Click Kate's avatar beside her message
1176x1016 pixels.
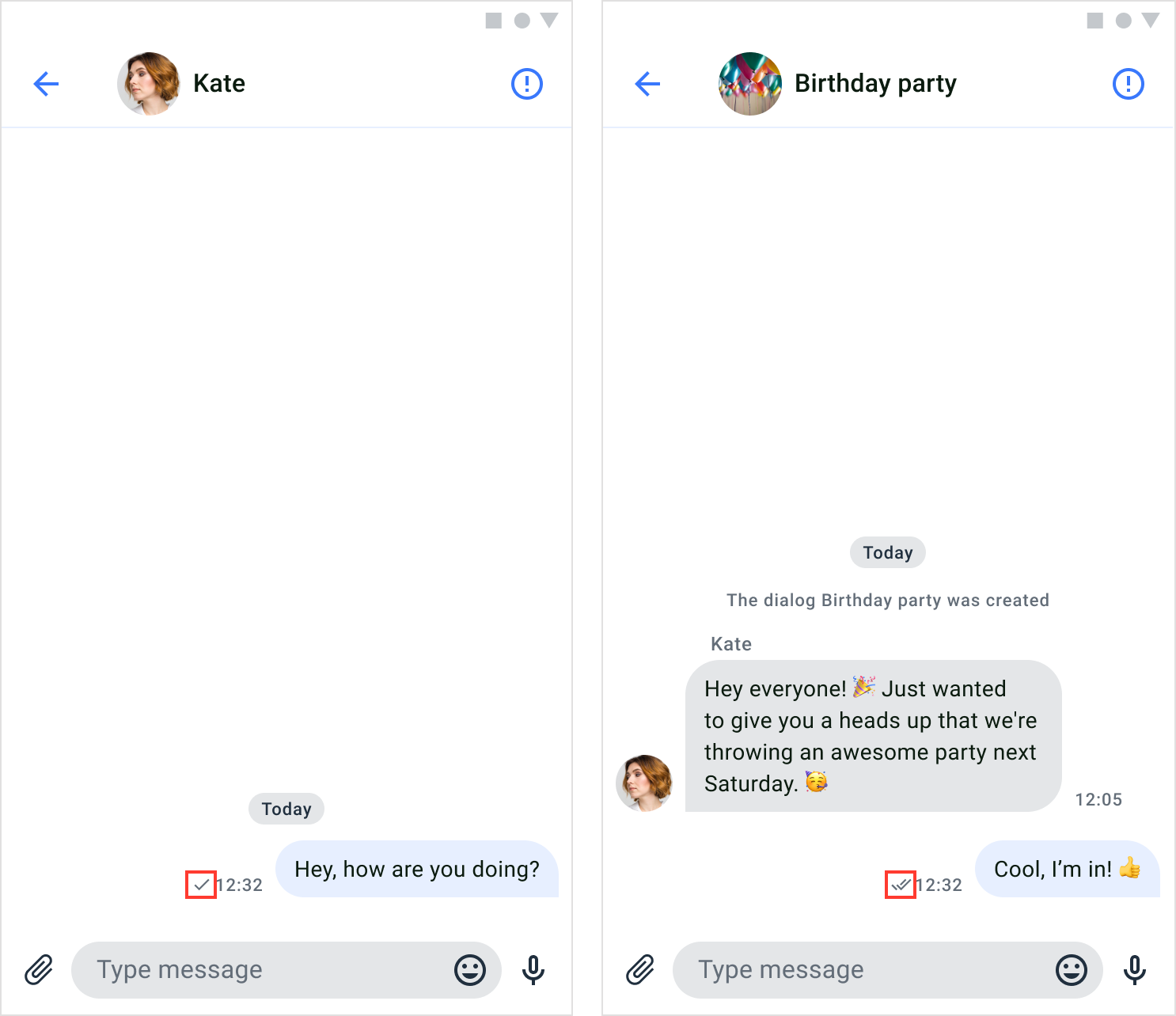tap(644, 783)
